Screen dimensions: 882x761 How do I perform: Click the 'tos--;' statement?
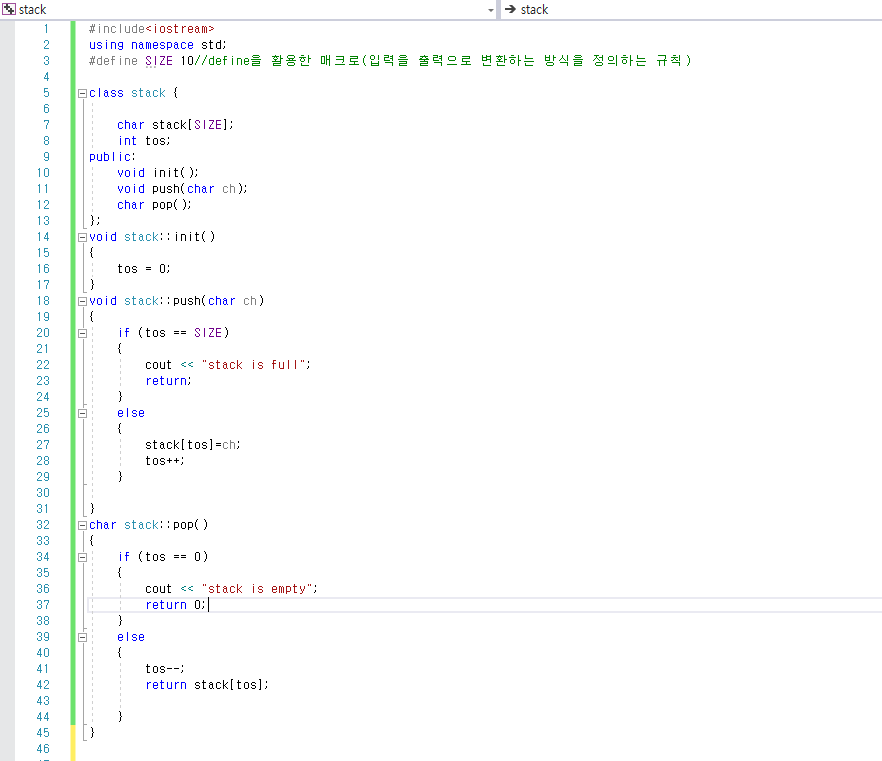(165, 669)
